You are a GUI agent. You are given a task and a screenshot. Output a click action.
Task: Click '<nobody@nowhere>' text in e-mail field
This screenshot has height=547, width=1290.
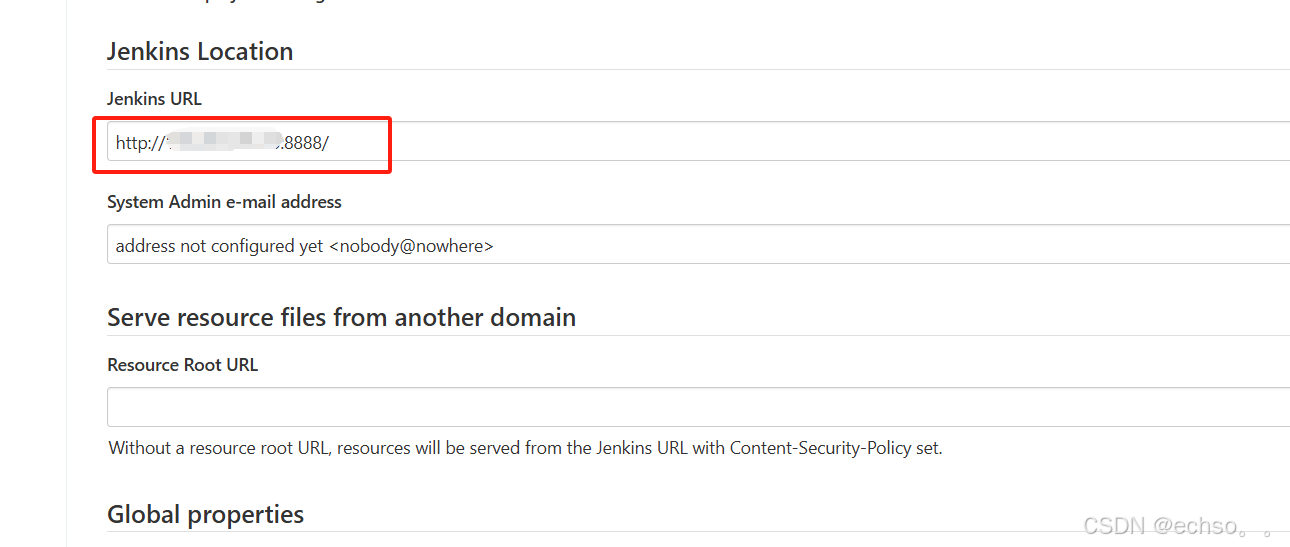click(411, 246)
